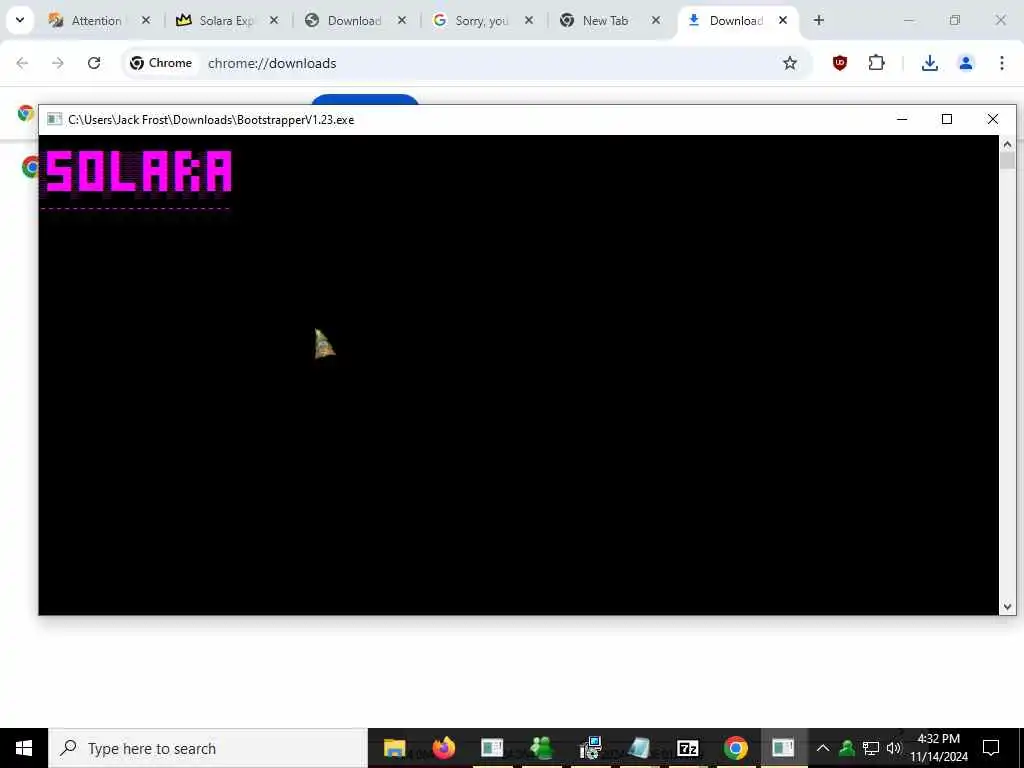The width and height of the screenshot is (1024, 768).
Task: Click the console scrollbar down arrow
Action: click(x=1007, y=607)
